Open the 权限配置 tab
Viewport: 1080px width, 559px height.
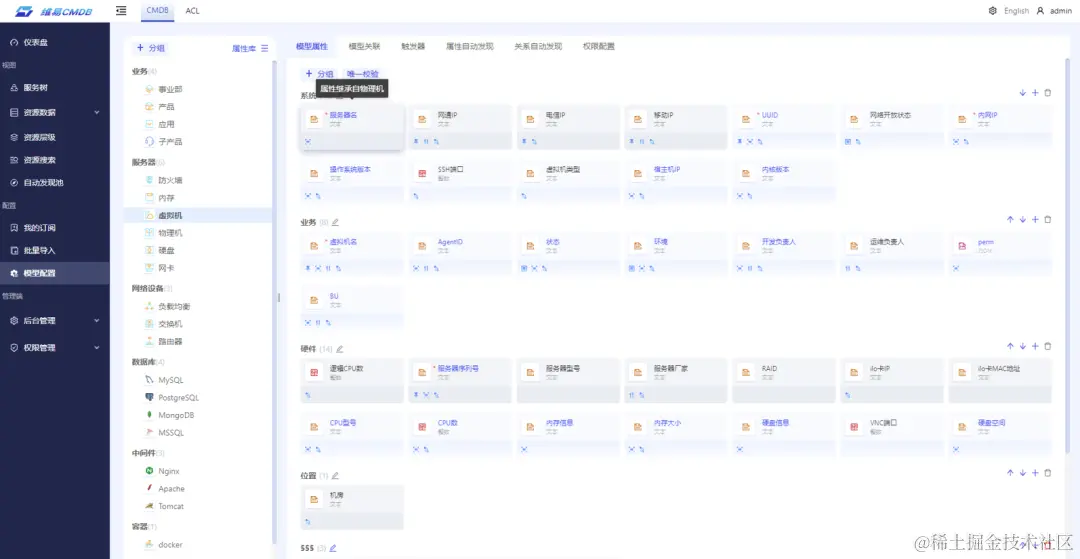point(599,46)
